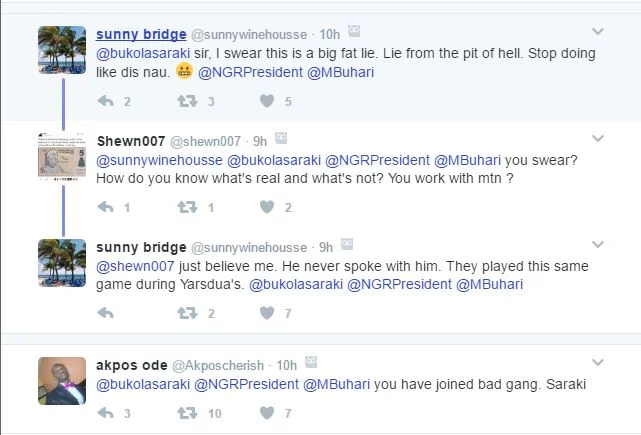The height and width of the screenshot is (435, 641).
Task: Open the chevron menu on akpos ode's tweet
Action: [x=598, y=364]
